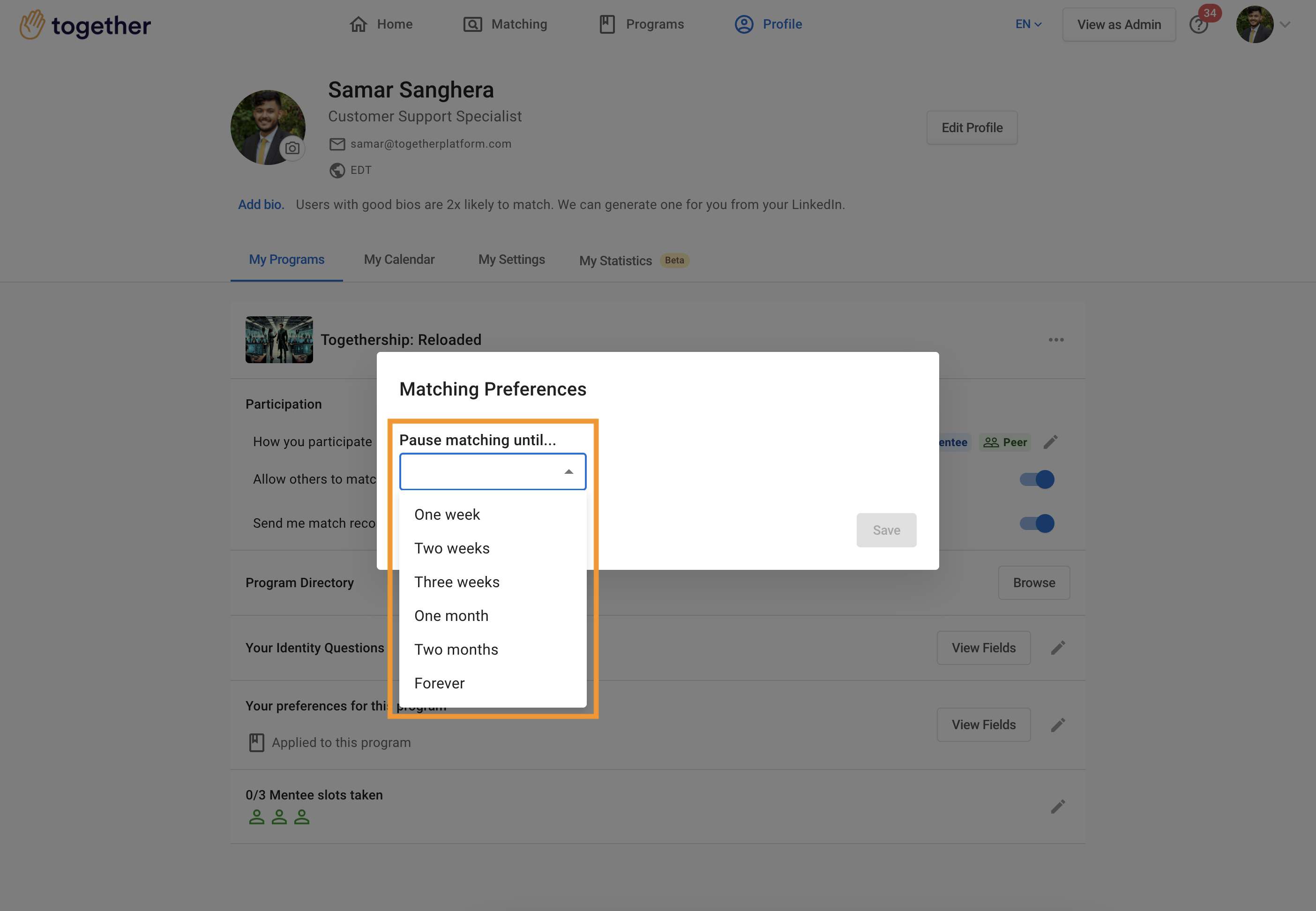
Task: Click the help question mark icon
Action: (x=1198, y=25)
